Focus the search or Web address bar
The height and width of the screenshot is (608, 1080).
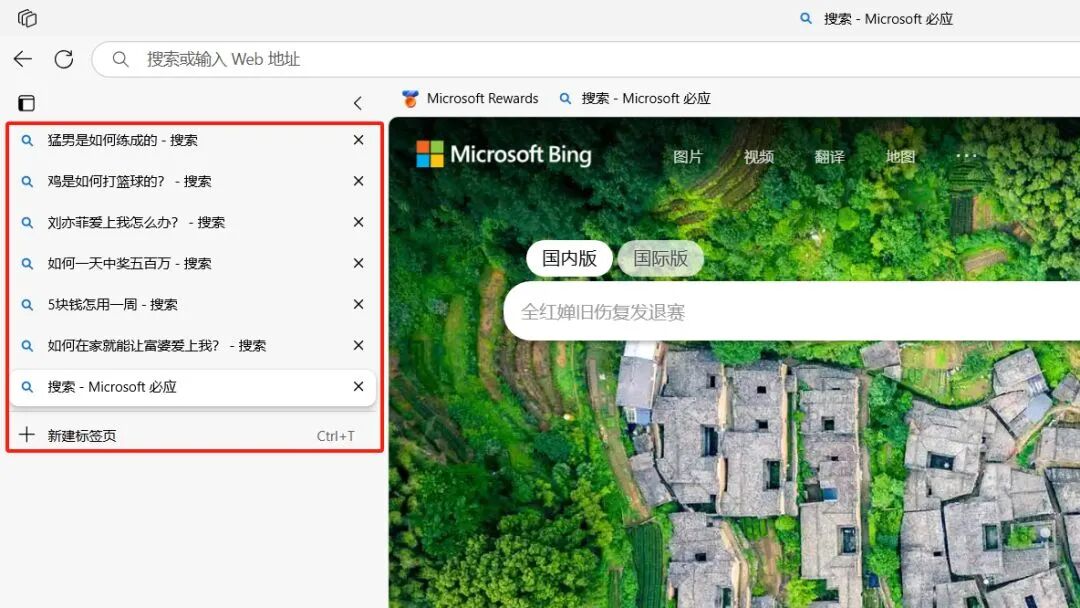(x=585, y=59)
